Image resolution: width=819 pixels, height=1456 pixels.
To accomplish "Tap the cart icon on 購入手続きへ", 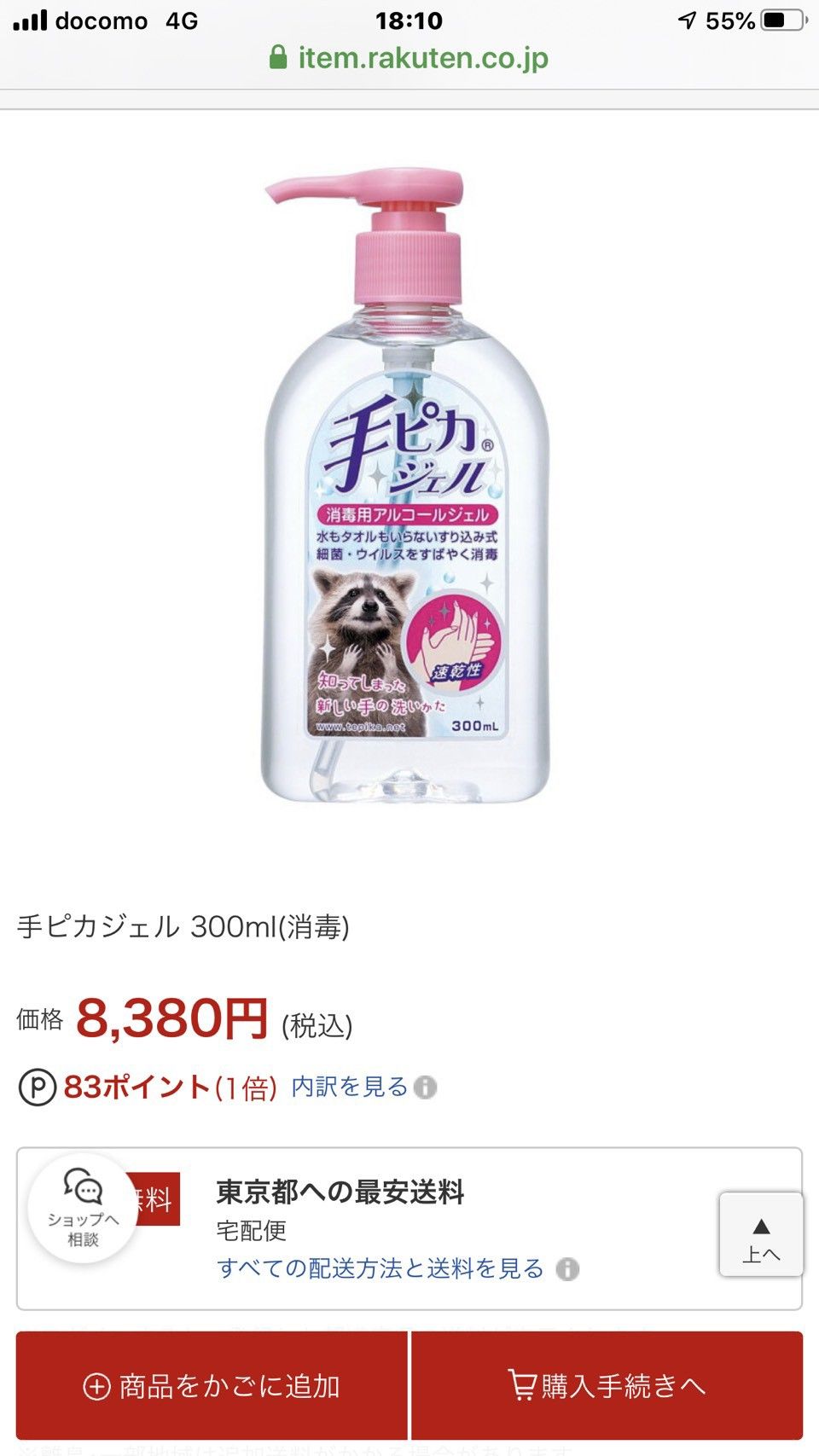I will tap(521, 1384).
